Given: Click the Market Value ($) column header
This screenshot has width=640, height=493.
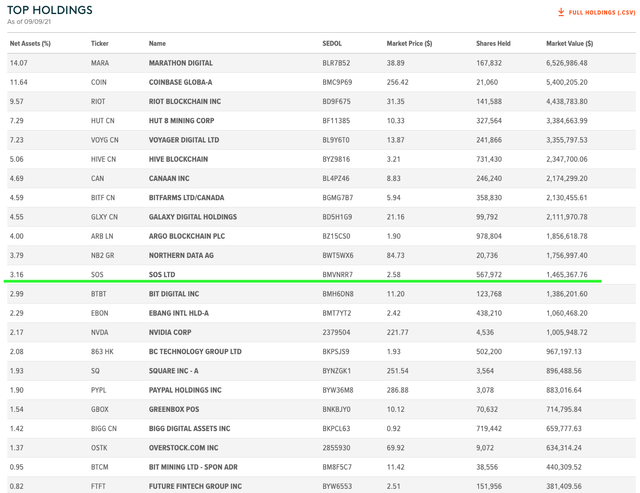Looking at the screenshot, I should (569, 43).
